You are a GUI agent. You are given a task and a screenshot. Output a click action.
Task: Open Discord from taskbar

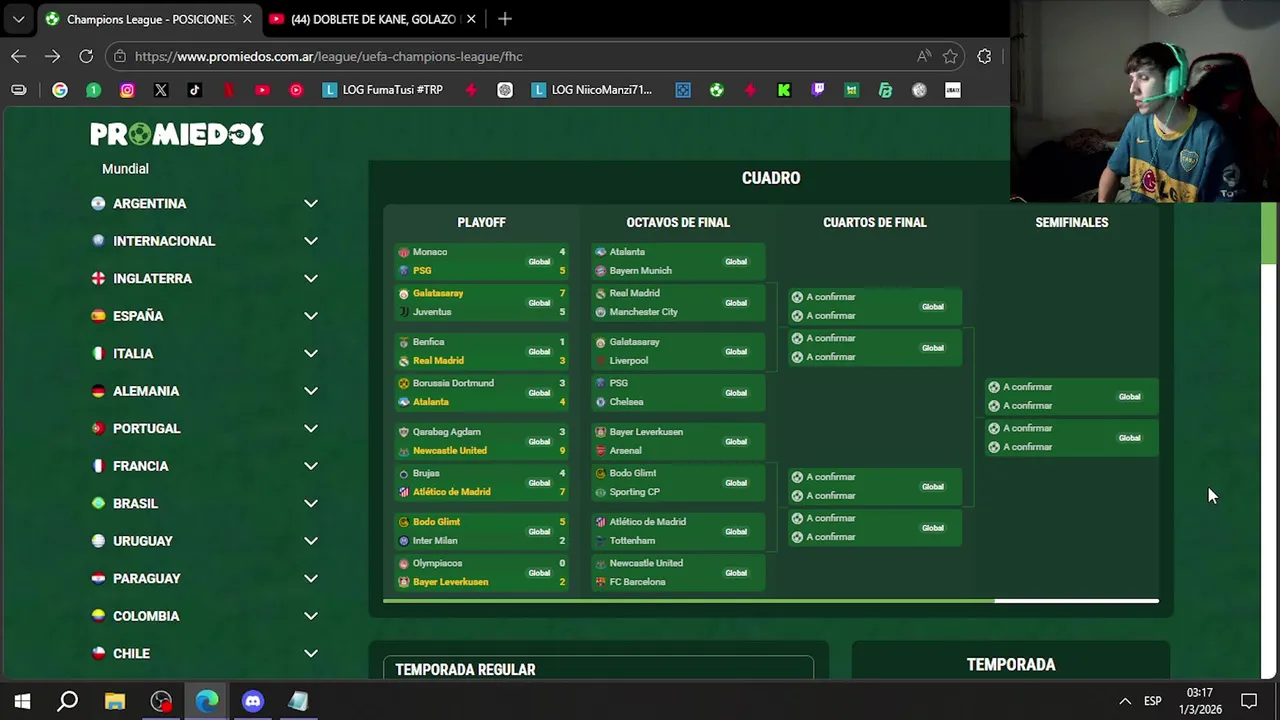tap(253, 701)
